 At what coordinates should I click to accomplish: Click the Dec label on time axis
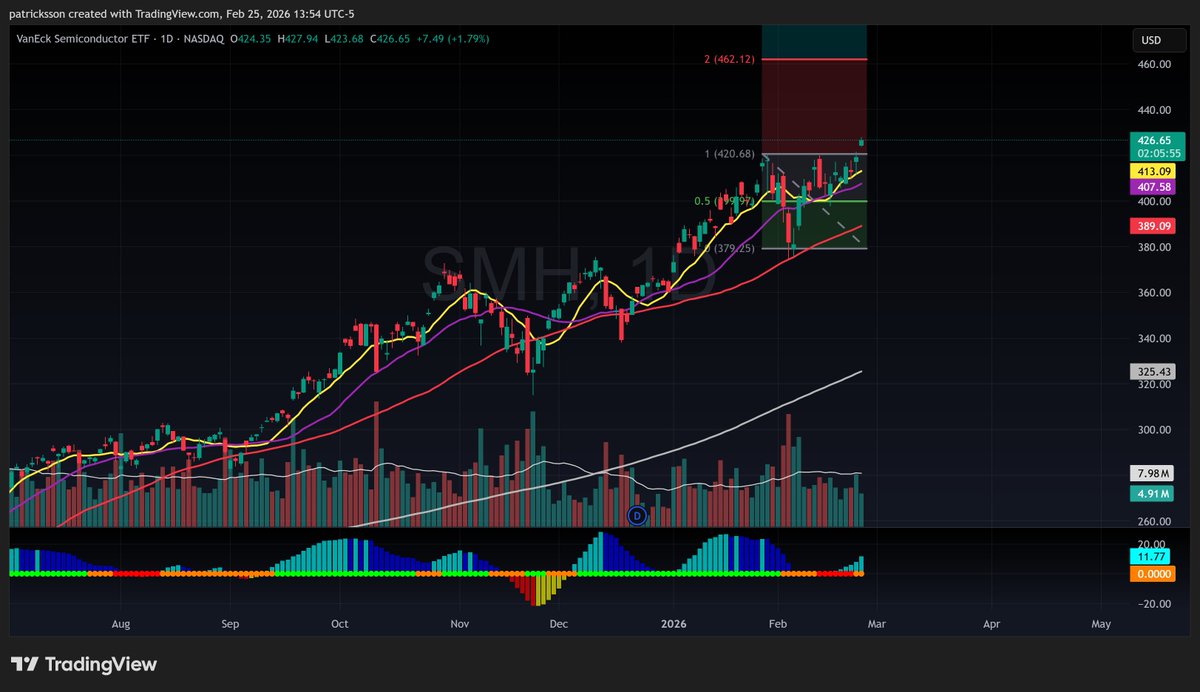tap(558, 623)
